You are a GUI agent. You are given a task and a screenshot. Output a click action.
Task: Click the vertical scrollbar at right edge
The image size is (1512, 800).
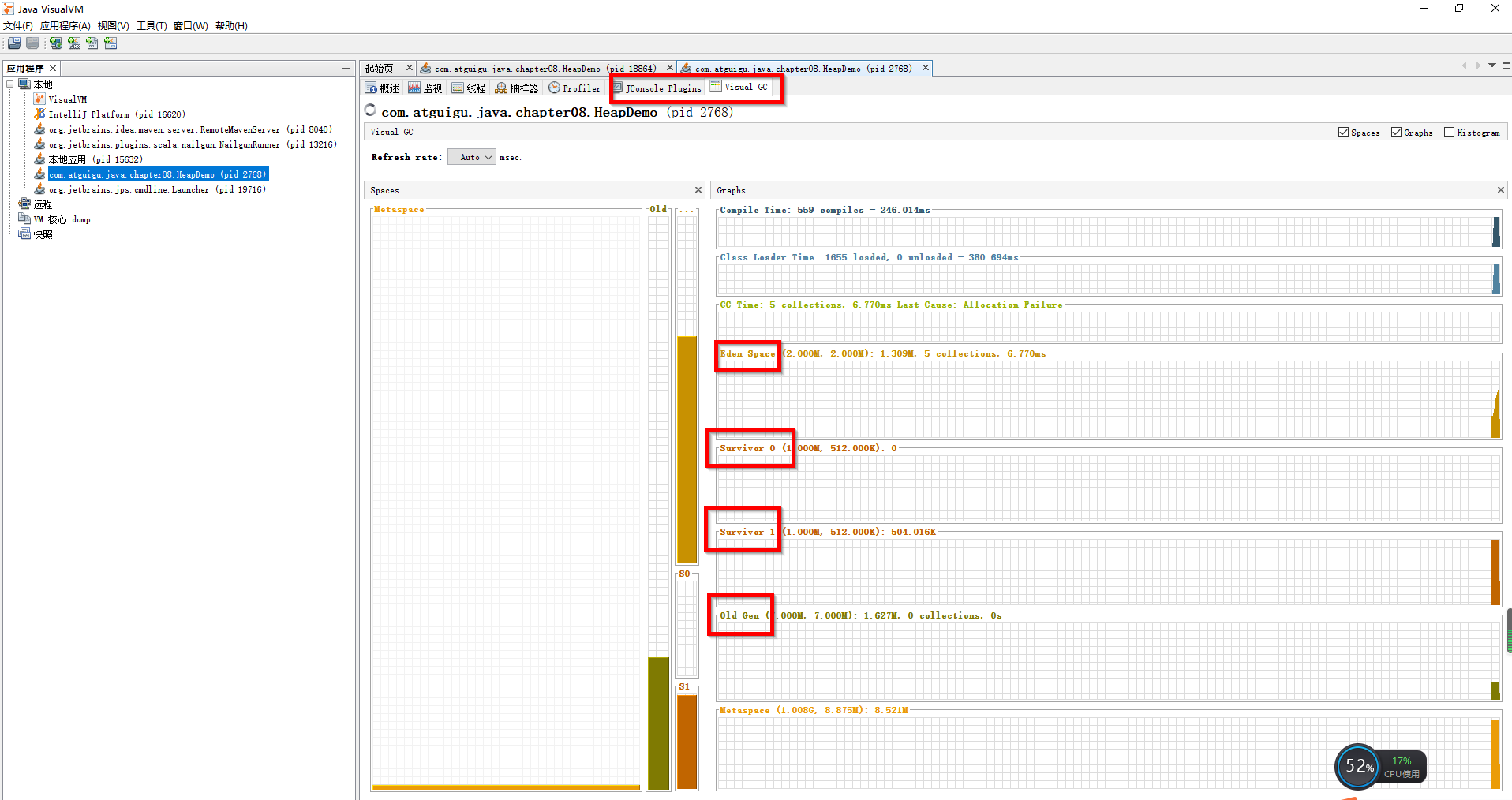pos(1509,630)
